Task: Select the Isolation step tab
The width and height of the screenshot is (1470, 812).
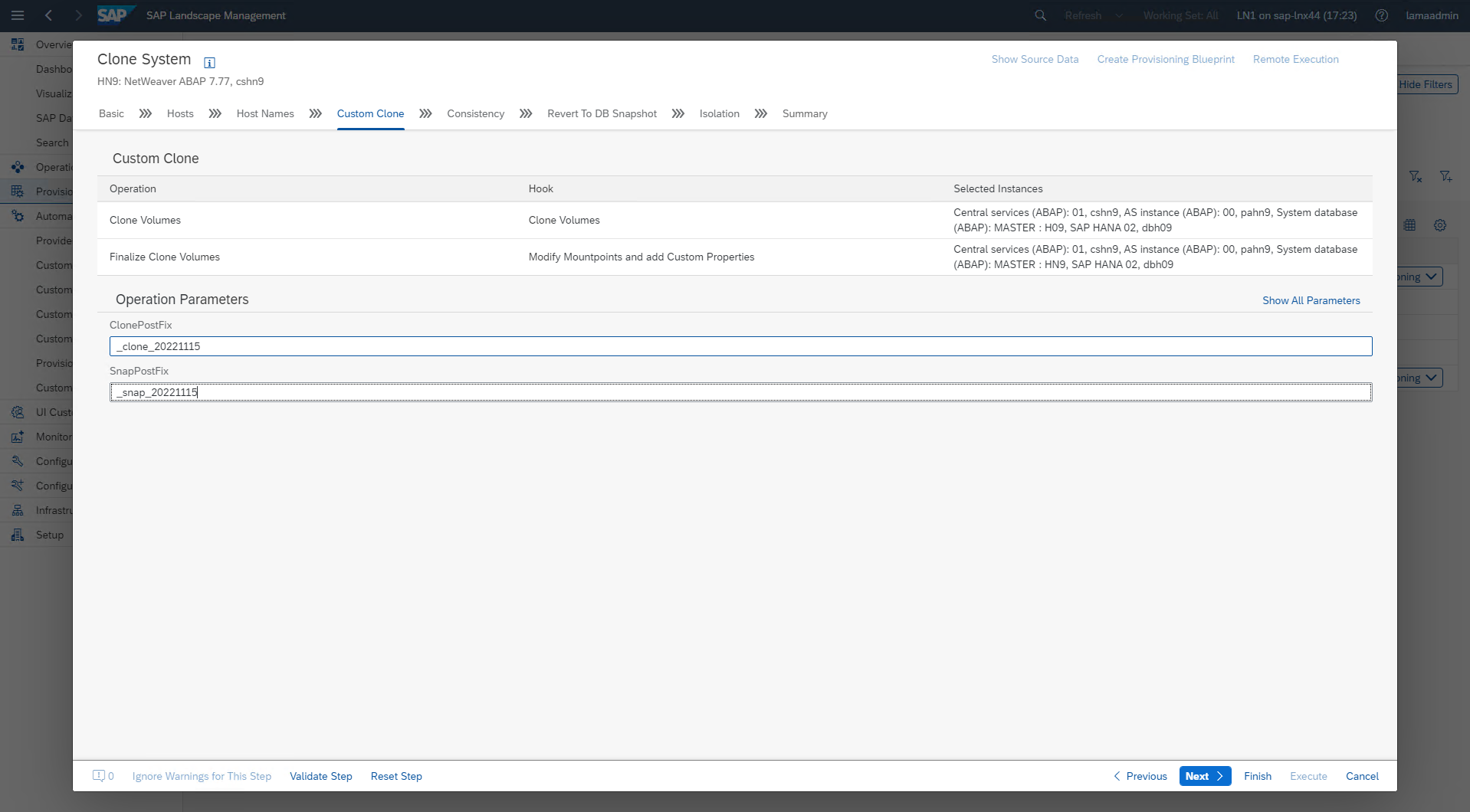Action: pyautogui.click(x=719, y=113)
